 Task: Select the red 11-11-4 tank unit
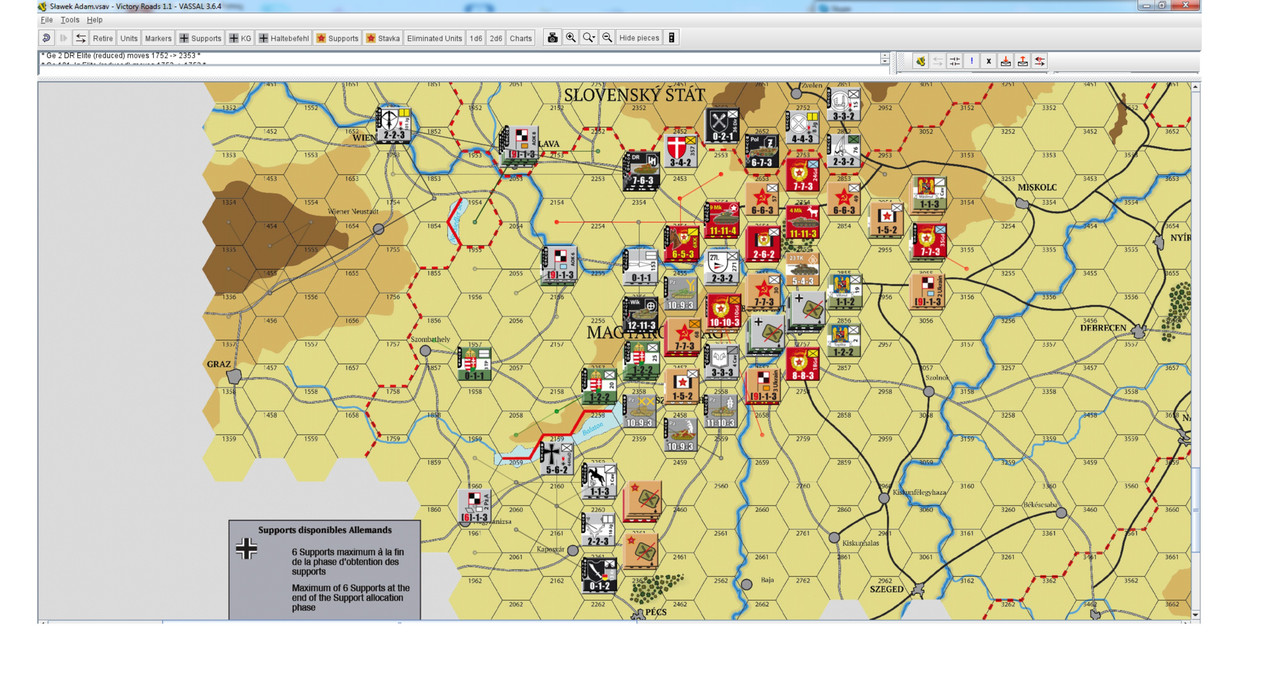(x=721, y=219)
